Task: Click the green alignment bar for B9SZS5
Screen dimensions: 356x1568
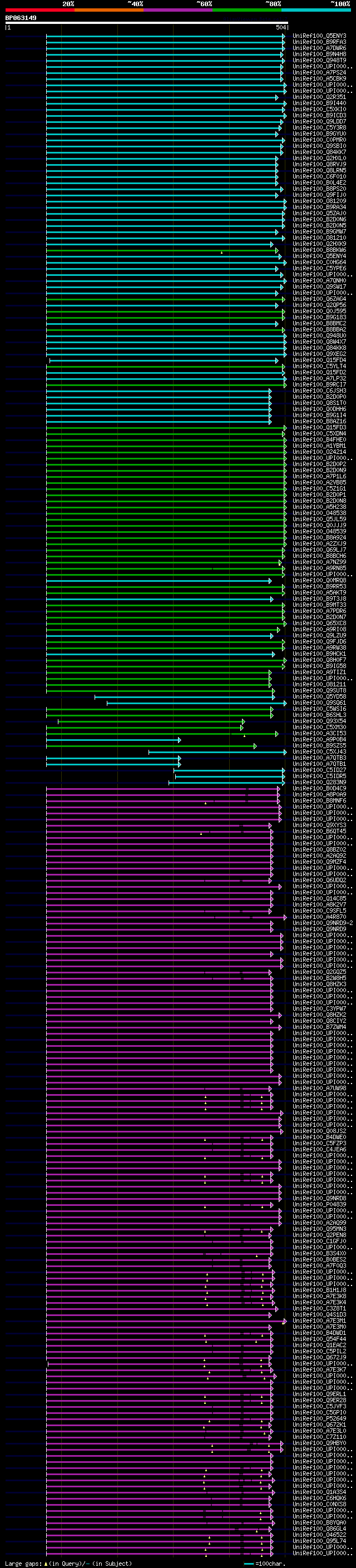Action: tap(151, 746)
